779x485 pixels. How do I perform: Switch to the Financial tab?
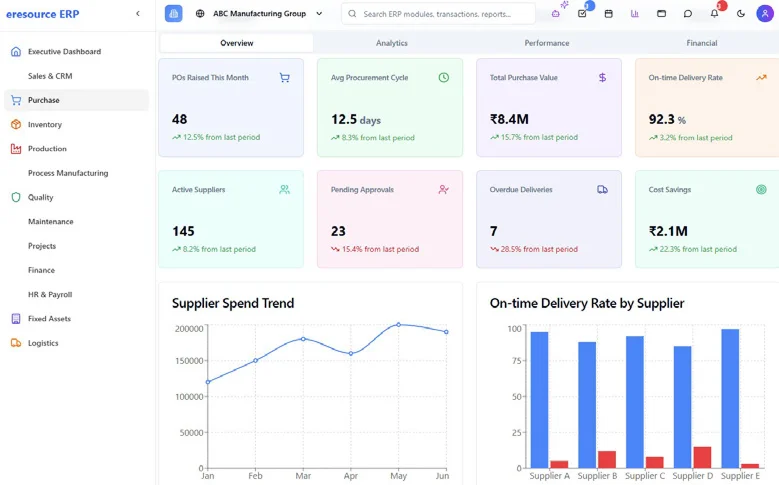pyautogui.click(x=701, y=43)
